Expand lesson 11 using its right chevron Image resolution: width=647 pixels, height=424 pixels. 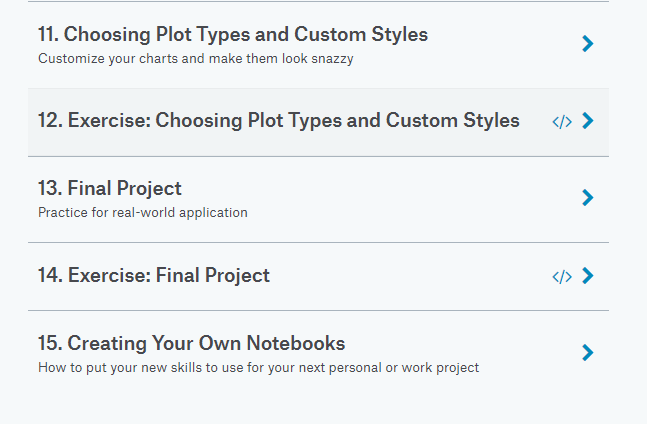pyautogui.click(x=588, y=44)
